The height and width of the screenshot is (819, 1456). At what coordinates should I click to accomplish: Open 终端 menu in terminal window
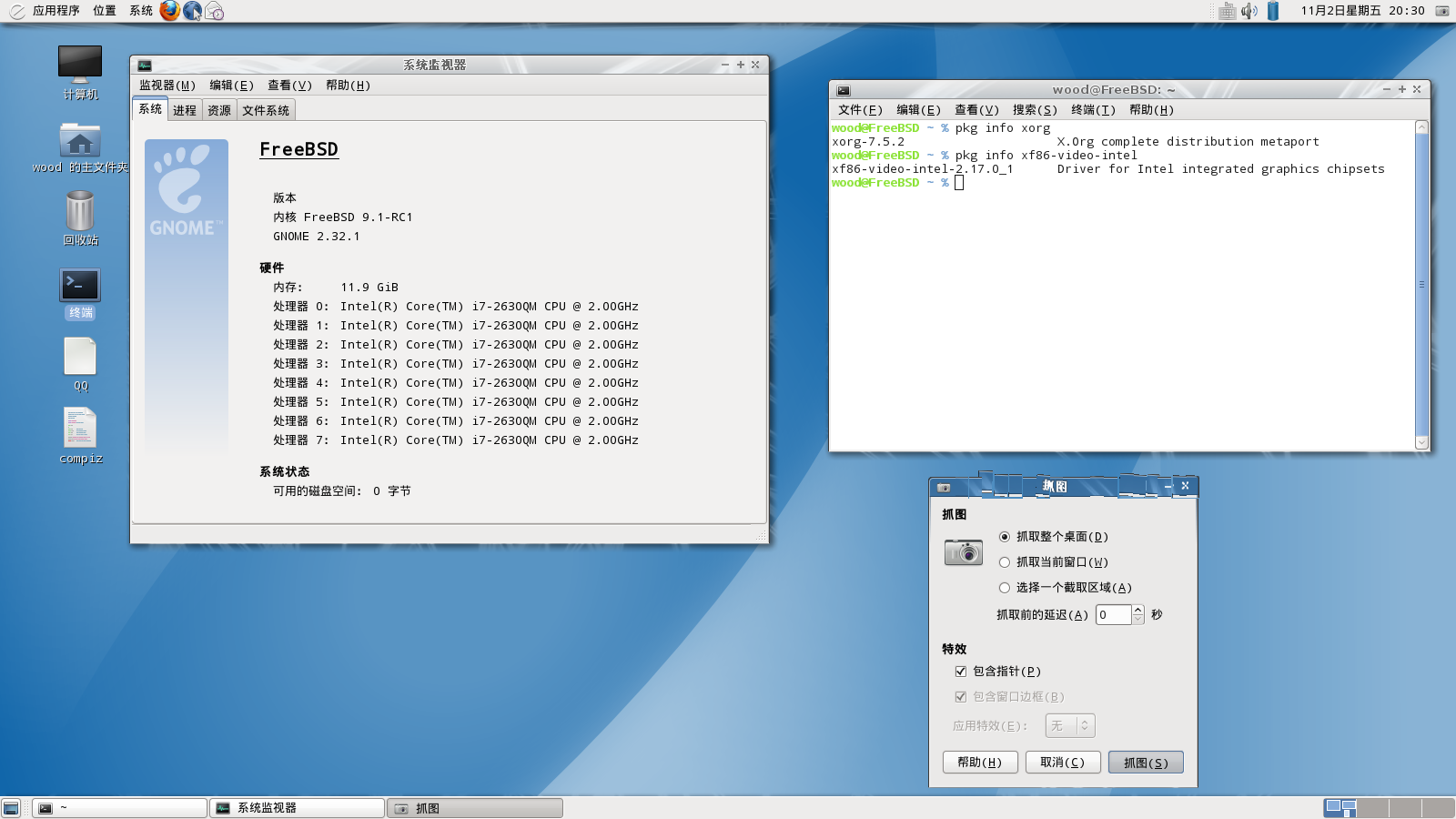[x=1093, y=110]
